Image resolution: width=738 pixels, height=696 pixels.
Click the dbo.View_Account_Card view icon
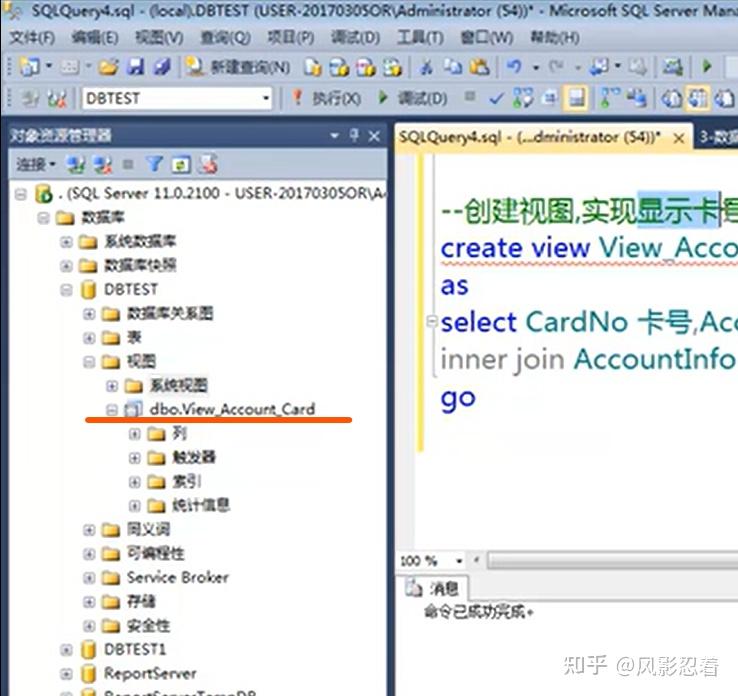click(133, 409)
